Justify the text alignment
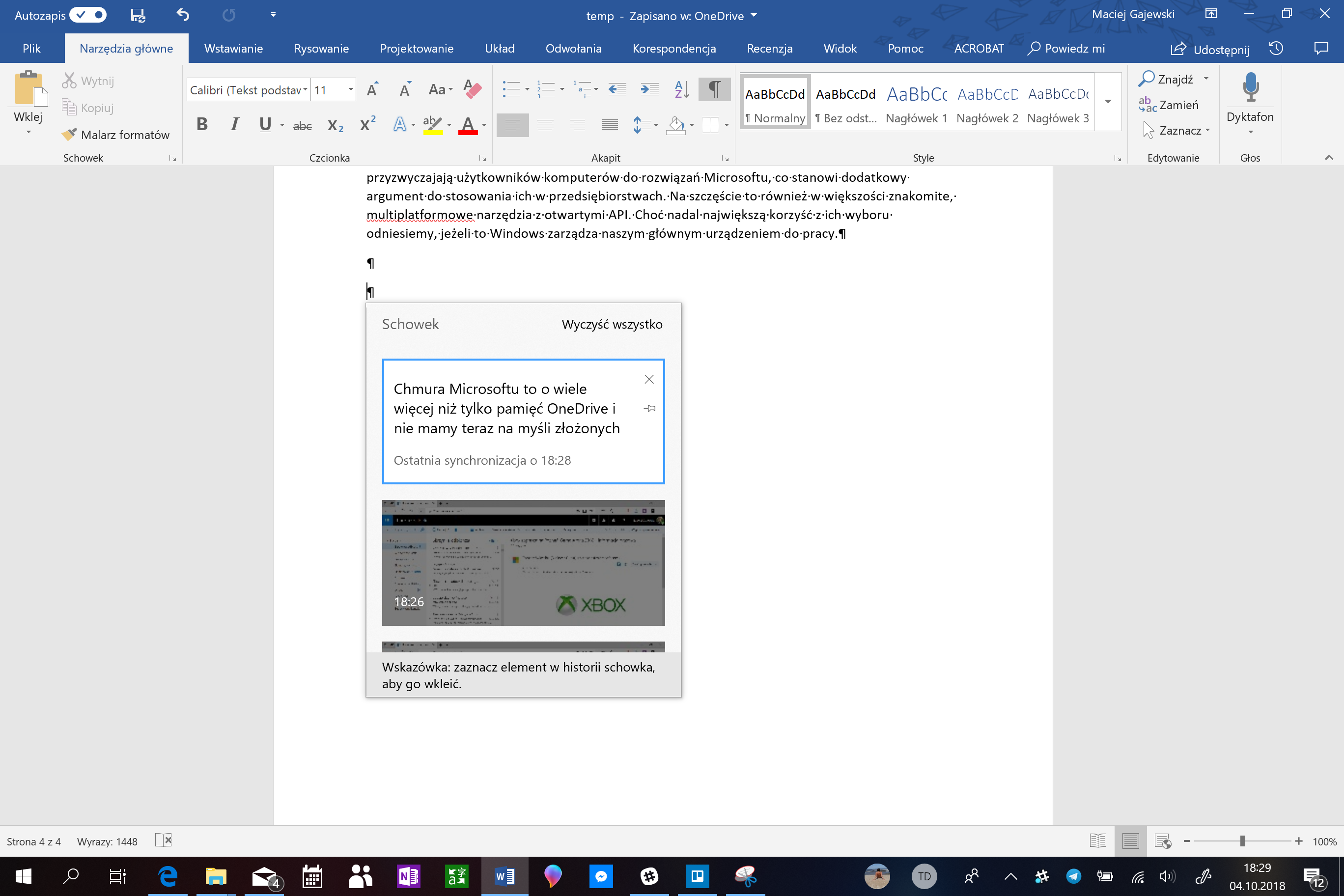Viewport: 1344px width, 896px height. (610, 125)
